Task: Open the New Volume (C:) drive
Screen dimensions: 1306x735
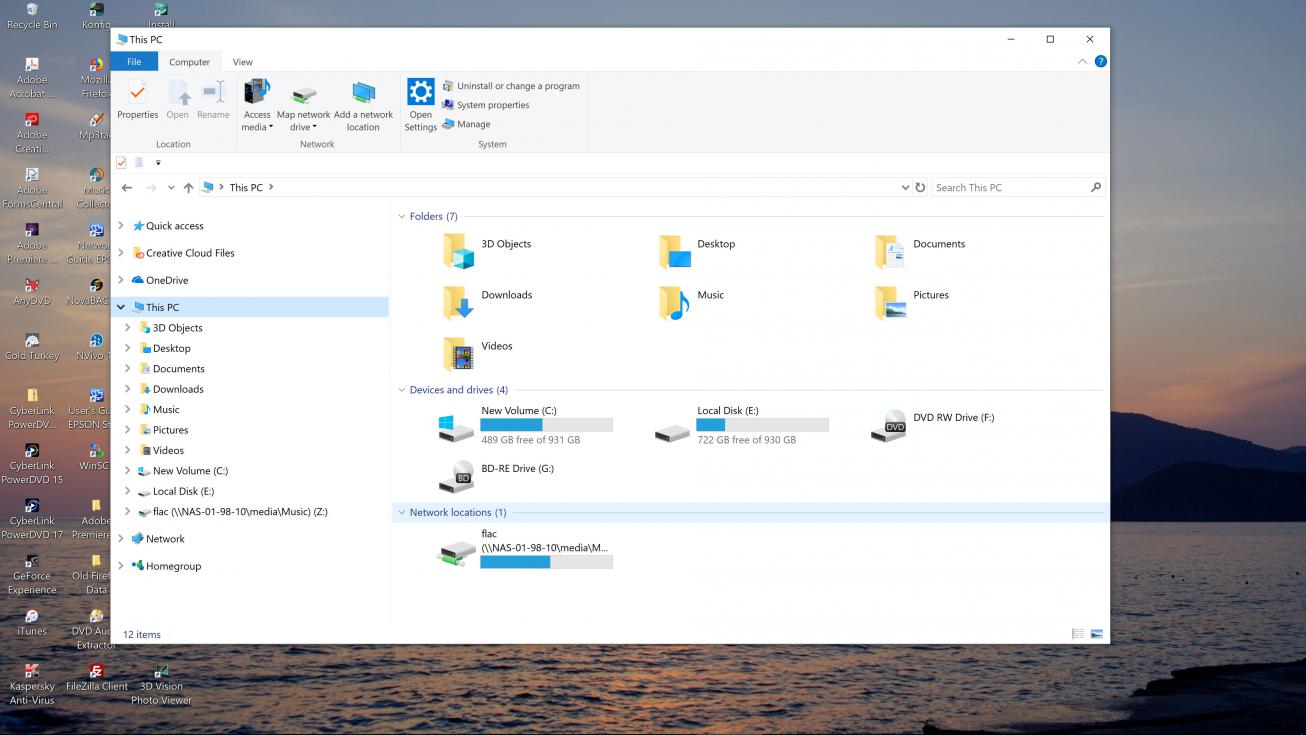Action: coord(457,427)
